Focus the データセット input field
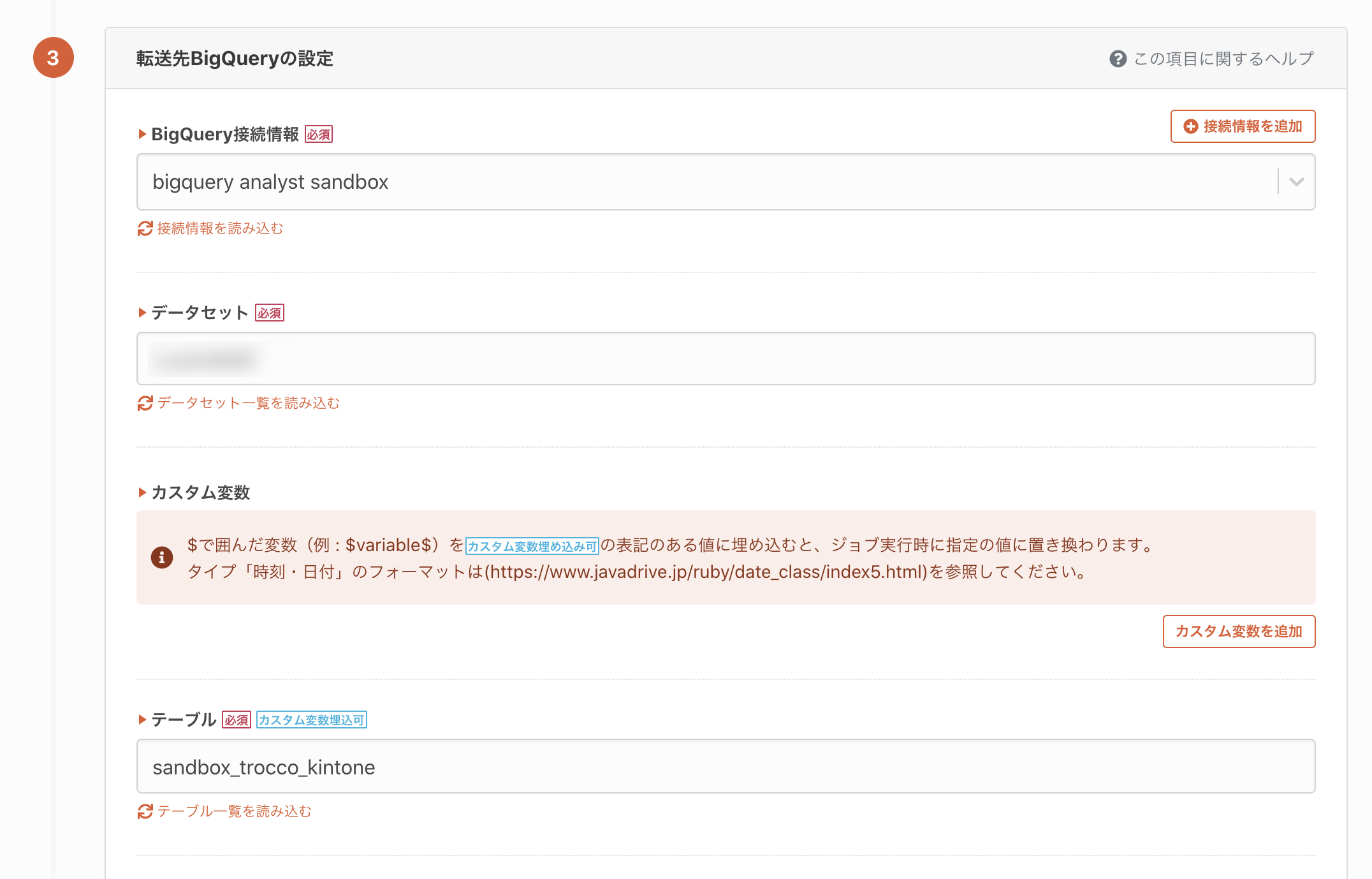The width and height of the screenshot is (1372, 879). [726, 358]
